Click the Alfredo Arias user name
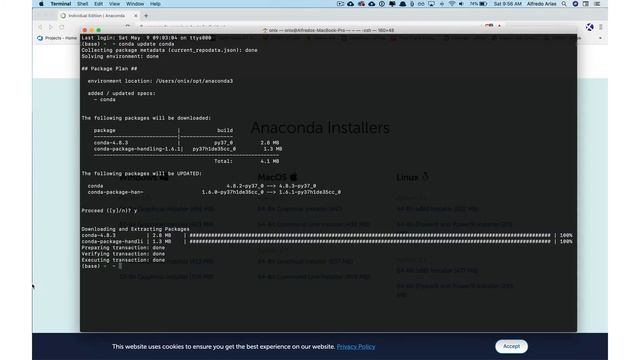Image resolution: width=640 pixels, height=360 pixels. (541, 4)
